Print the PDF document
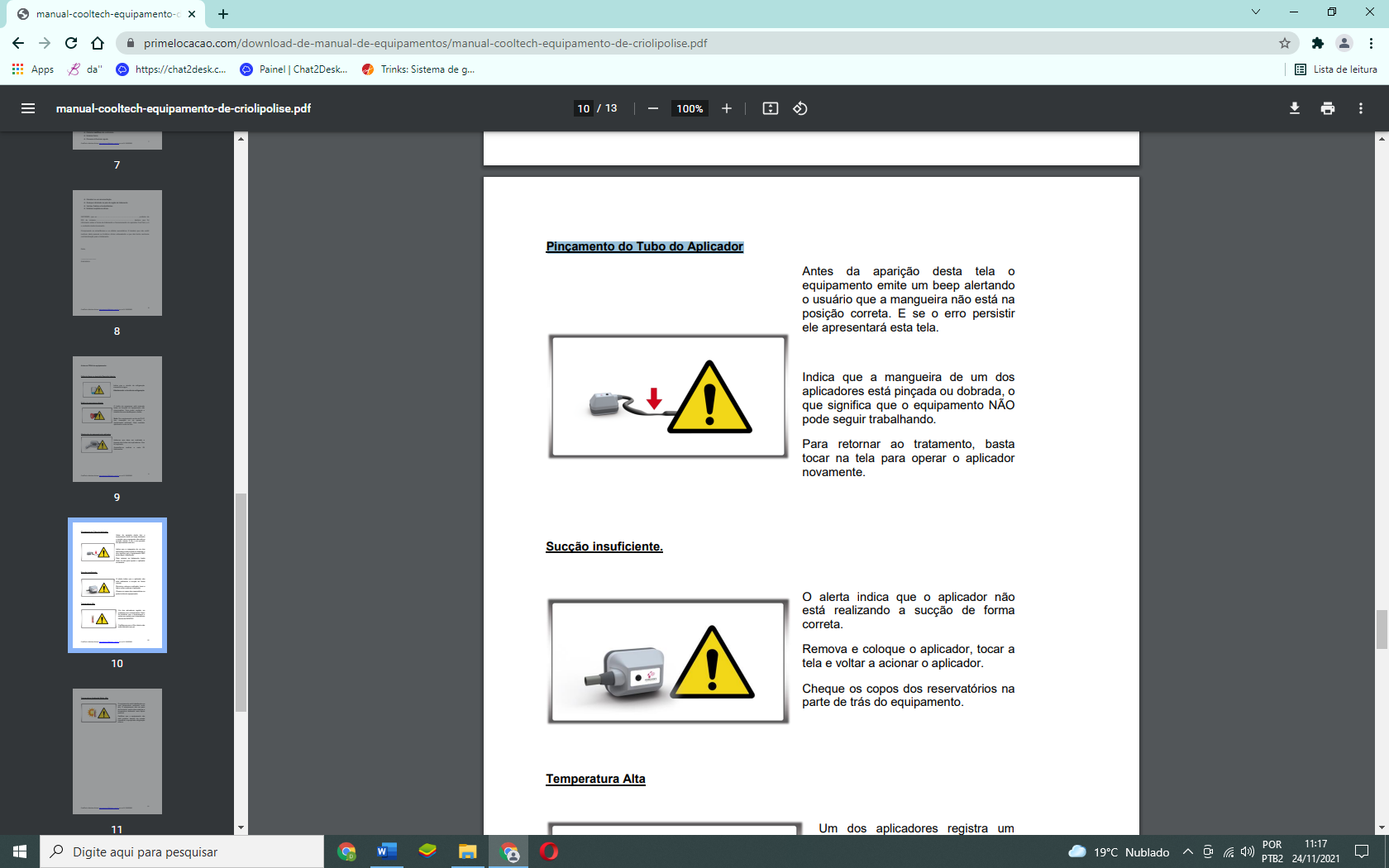1389x868 pixels. coord(1328,108)
